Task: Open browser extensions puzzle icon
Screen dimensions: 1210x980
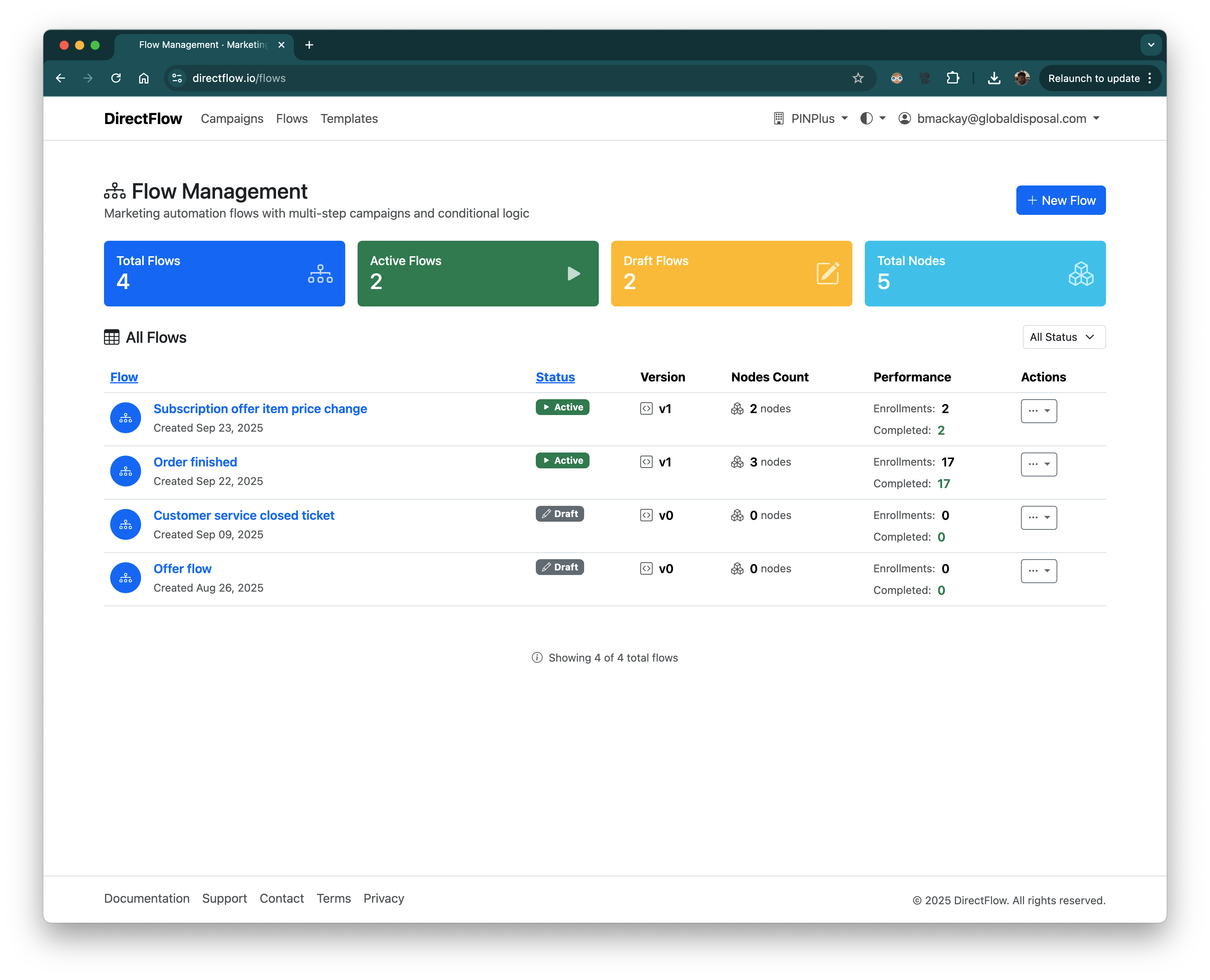Action: point(953,78)
